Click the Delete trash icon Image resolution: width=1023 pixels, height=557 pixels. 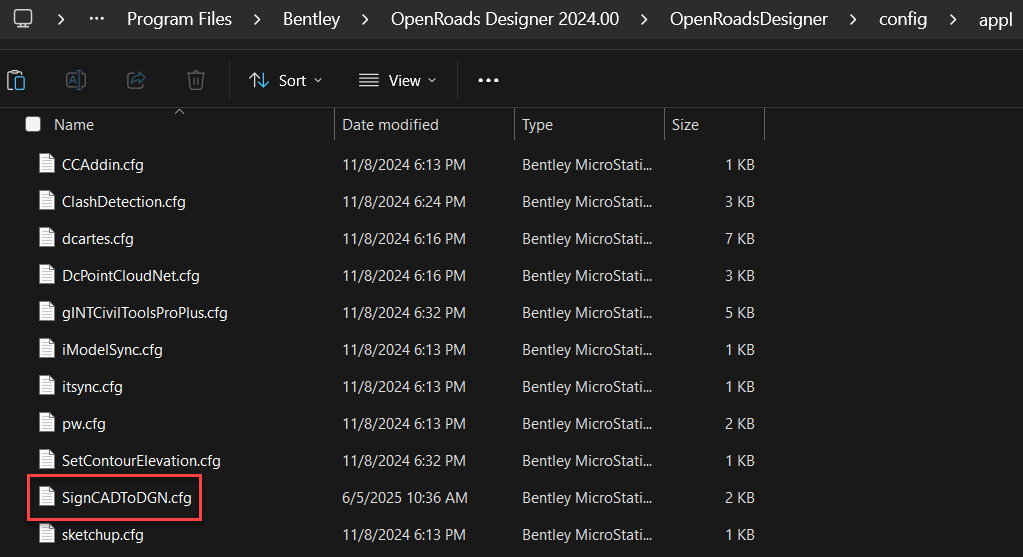pos(196,80)
